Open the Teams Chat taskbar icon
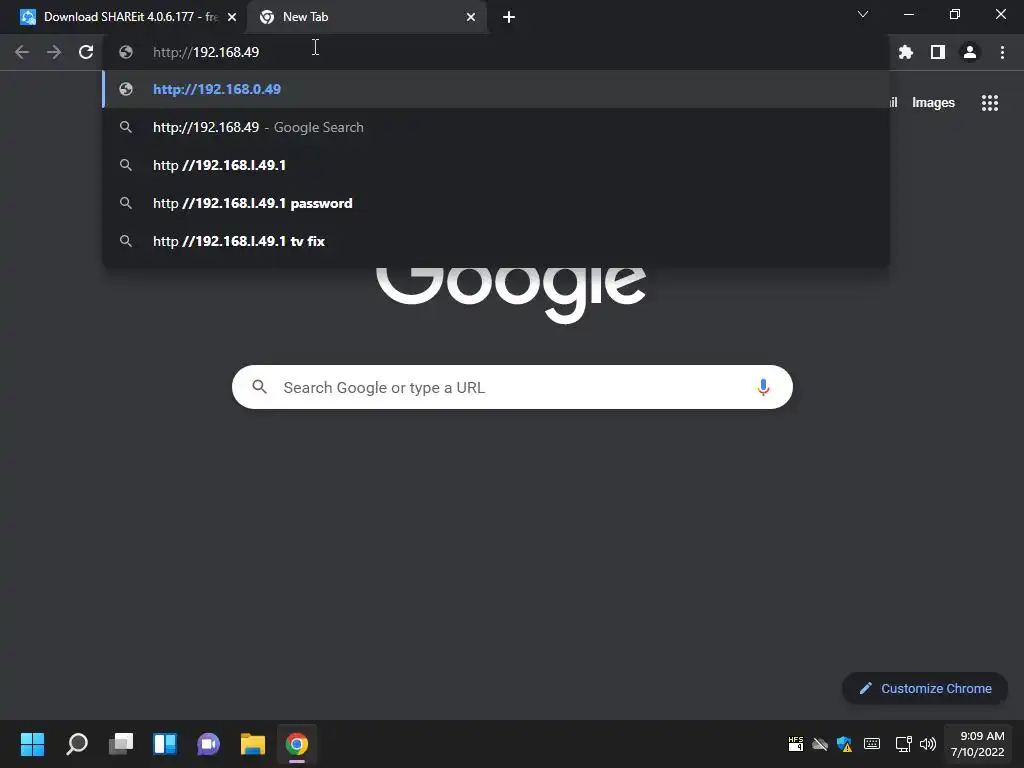Viewport: 1024px width, 768px height. coord(209,744)
